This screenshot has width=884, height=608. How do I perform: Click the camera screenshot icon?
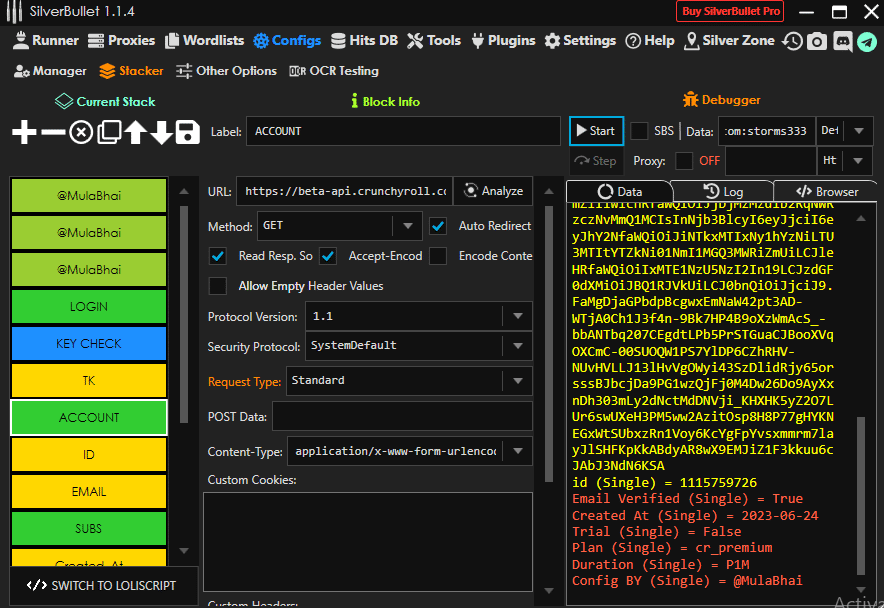[817, 41]
